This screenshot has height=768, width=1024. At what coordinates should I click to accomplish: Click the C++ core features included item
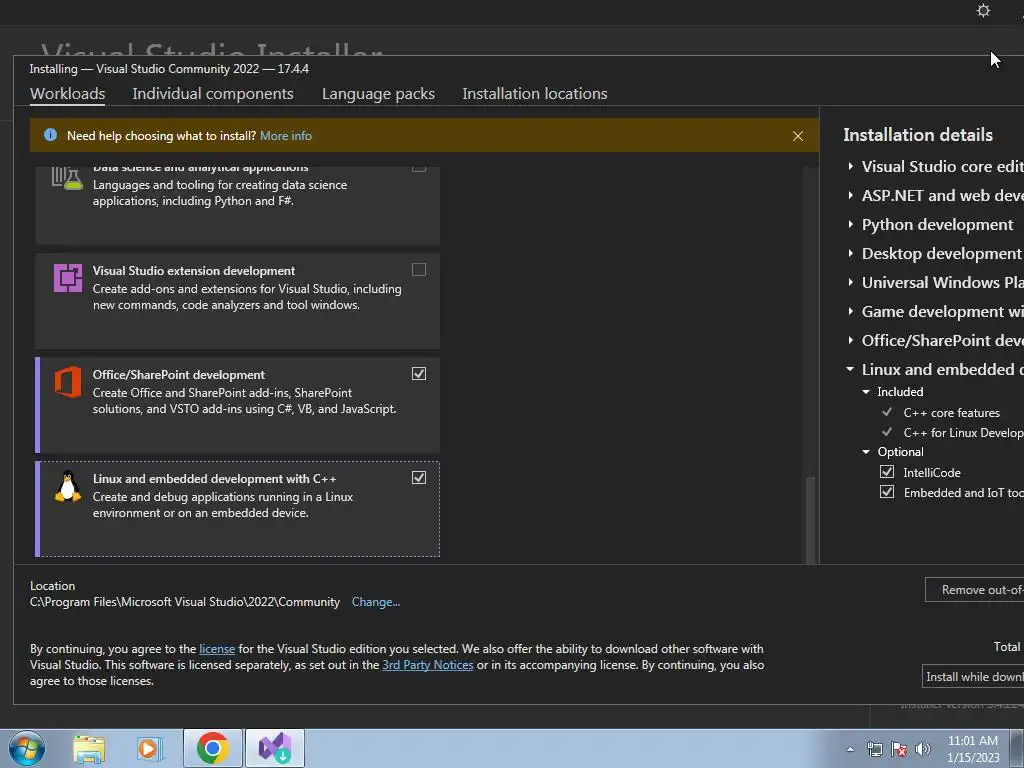click(952, 413)
